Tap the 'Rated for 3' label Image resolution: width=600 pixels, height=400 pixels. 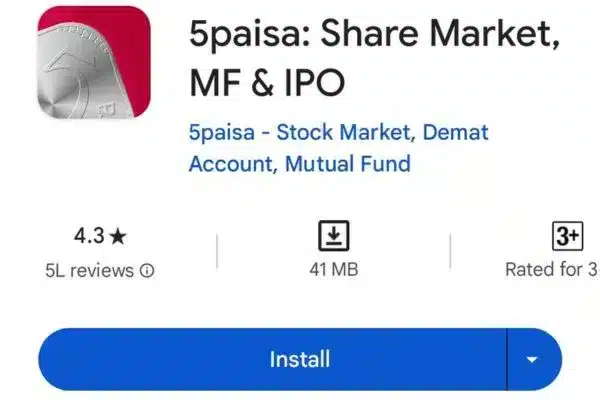(x=551, y=270)
